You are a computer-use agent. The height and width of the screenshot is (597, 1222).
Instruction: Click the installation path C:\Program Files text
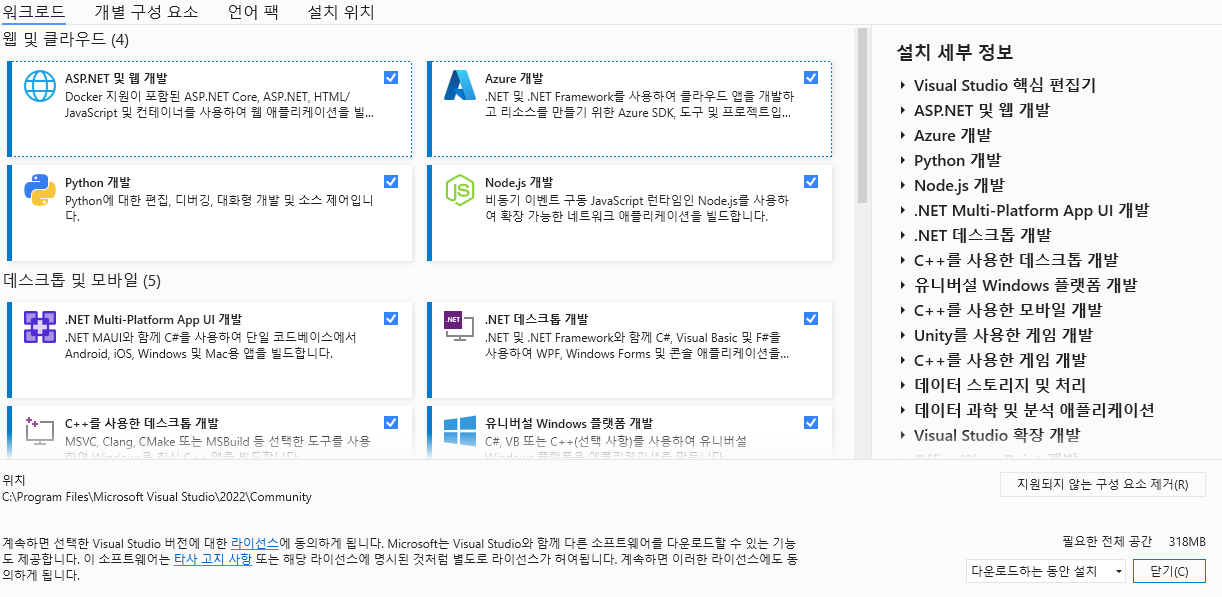[157, 497]
